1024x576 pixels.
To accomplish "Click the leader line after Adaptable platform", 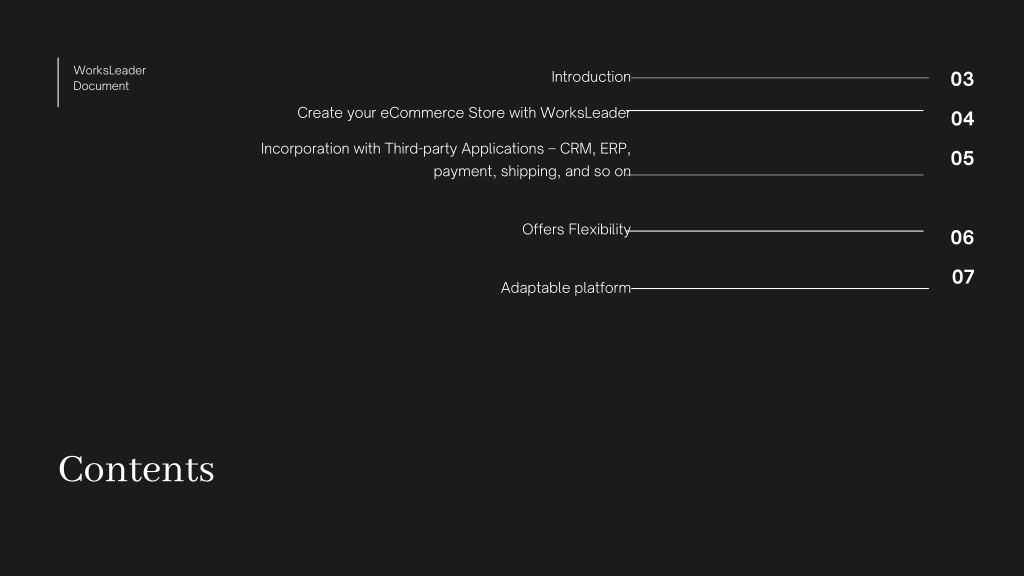I will pos(780,288).
